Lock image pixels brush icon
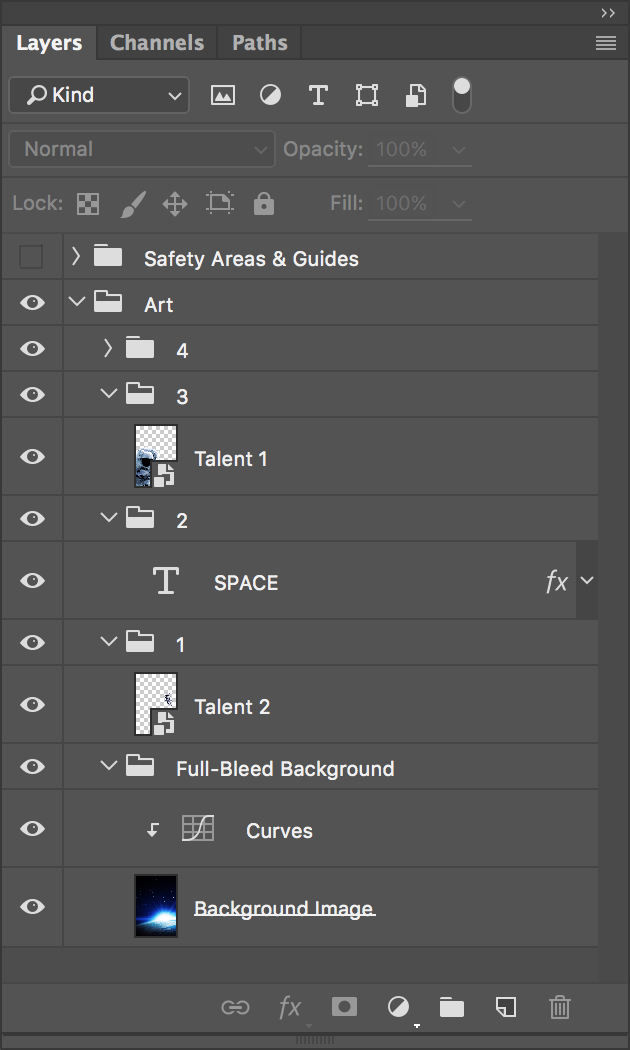The width and height of the screenshot is (630, 1050). 133,204
